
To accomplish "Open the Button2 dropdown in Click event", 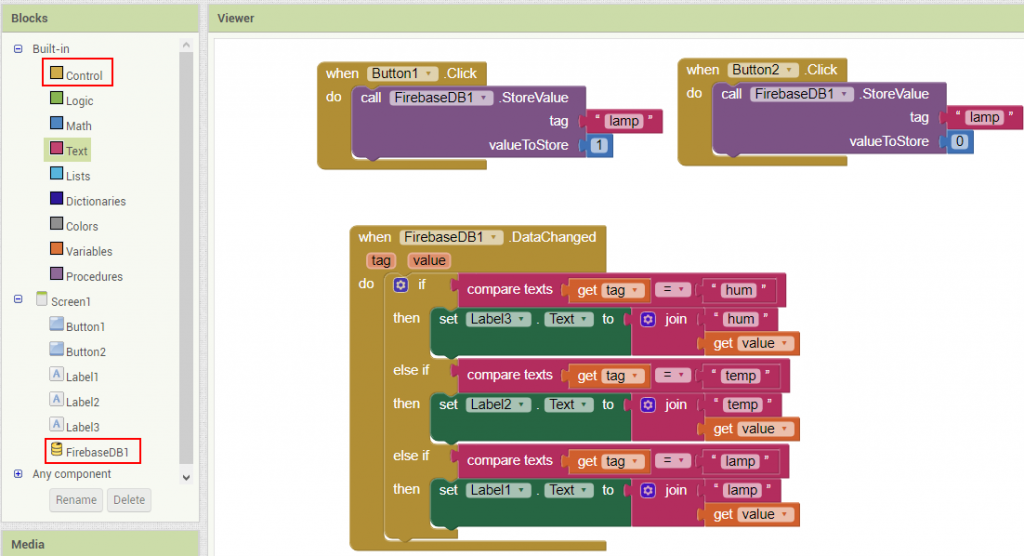I will [x=763, y=69].
